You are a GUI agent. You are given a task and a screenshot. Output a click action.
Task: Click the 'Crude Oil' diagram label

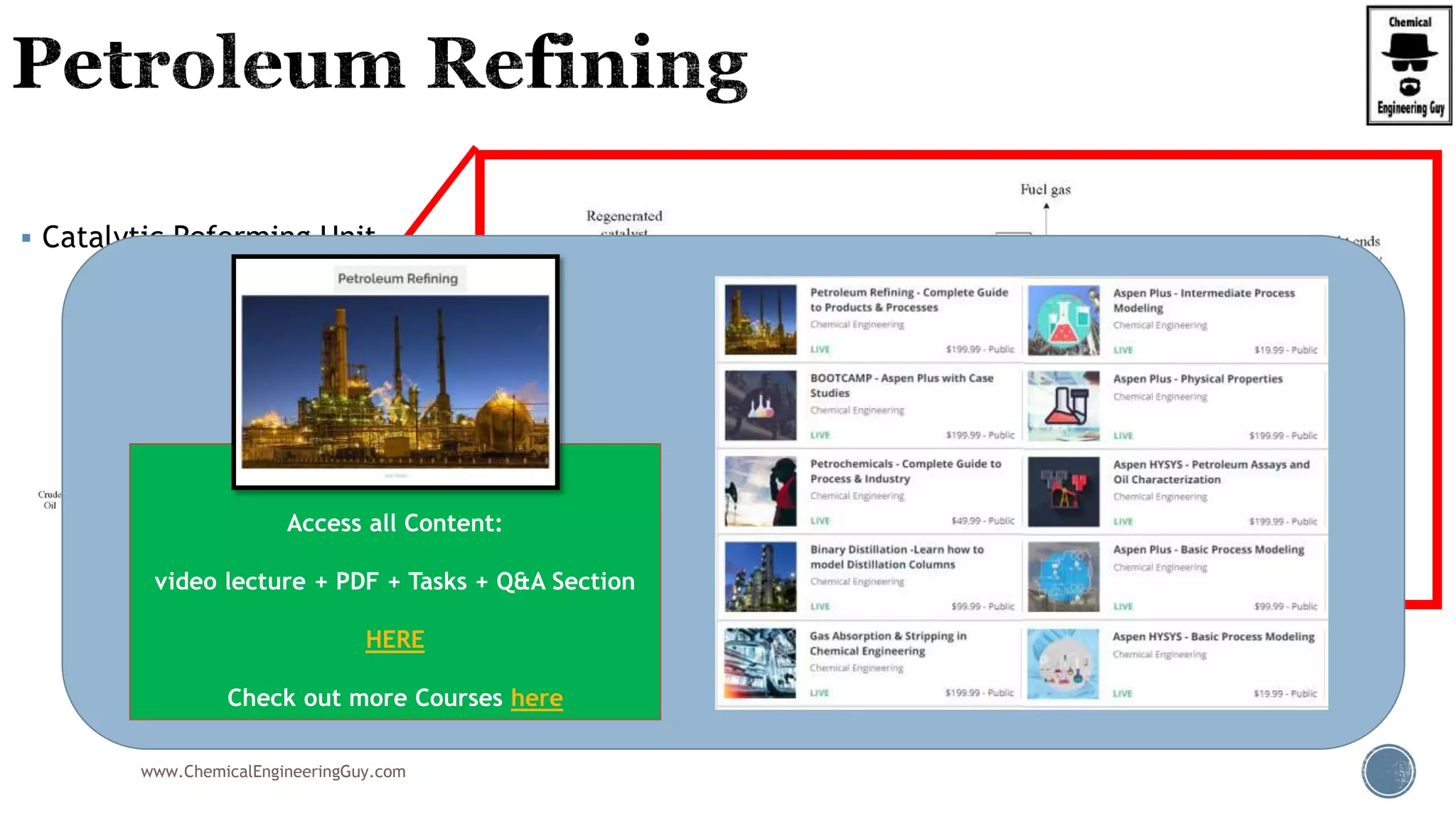click(x=50, y=500)
